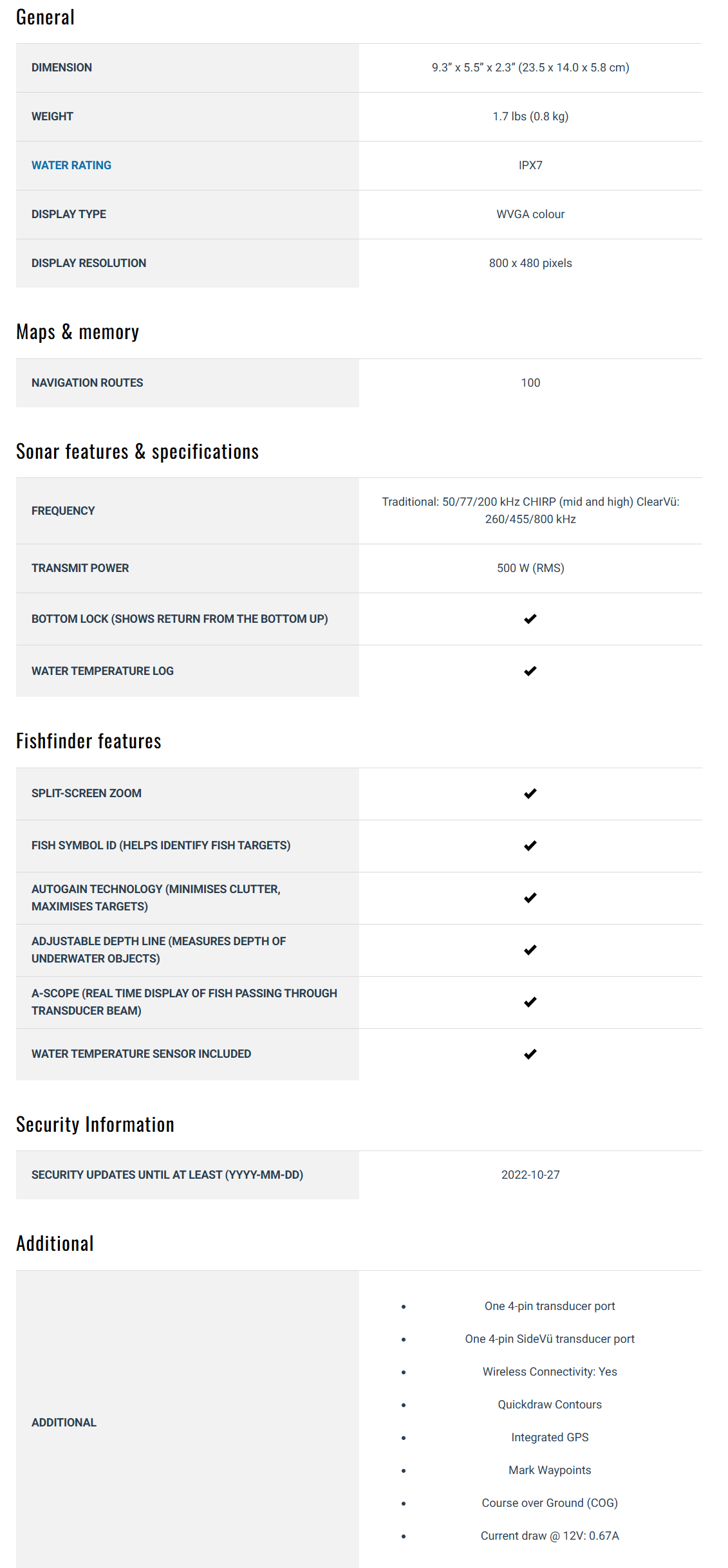
Task: Click the Fishfinder features heading
Action: pyautogui.click(x=88, y=741)
